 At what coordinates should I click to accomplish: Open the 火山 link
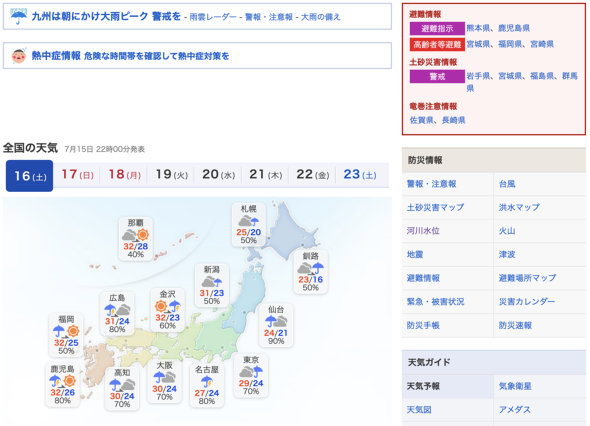point(507,231)
